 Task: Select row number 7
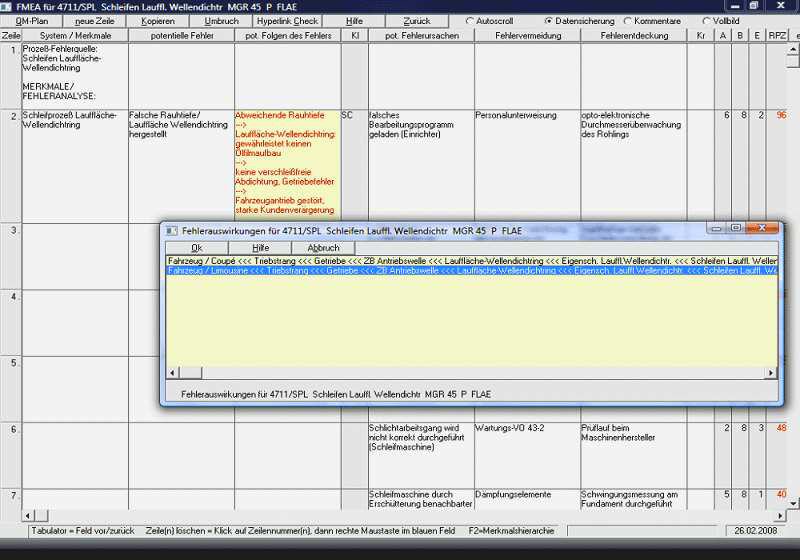tap(11, 499)
